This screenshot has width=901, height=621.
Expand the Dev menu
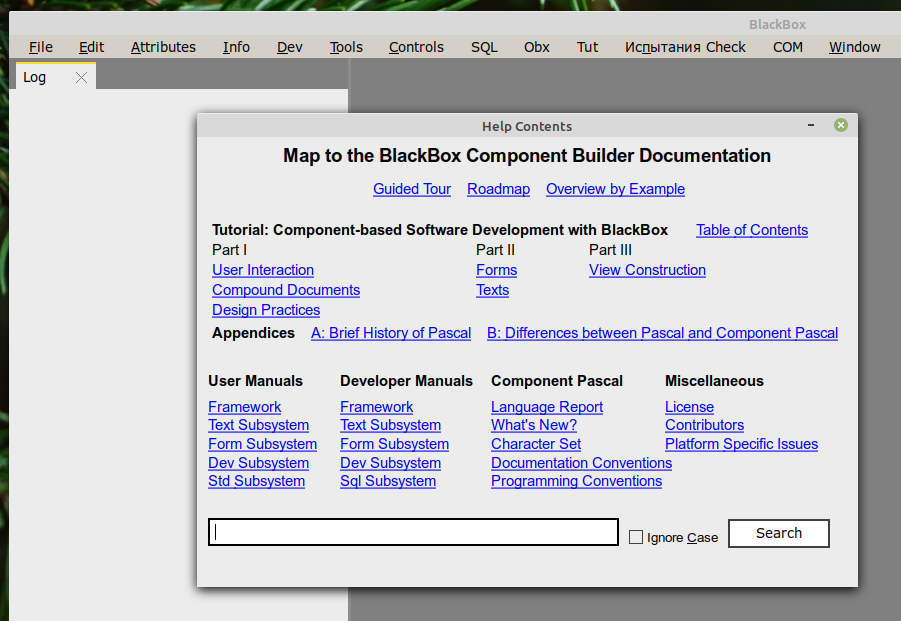[x=290, y=47]
